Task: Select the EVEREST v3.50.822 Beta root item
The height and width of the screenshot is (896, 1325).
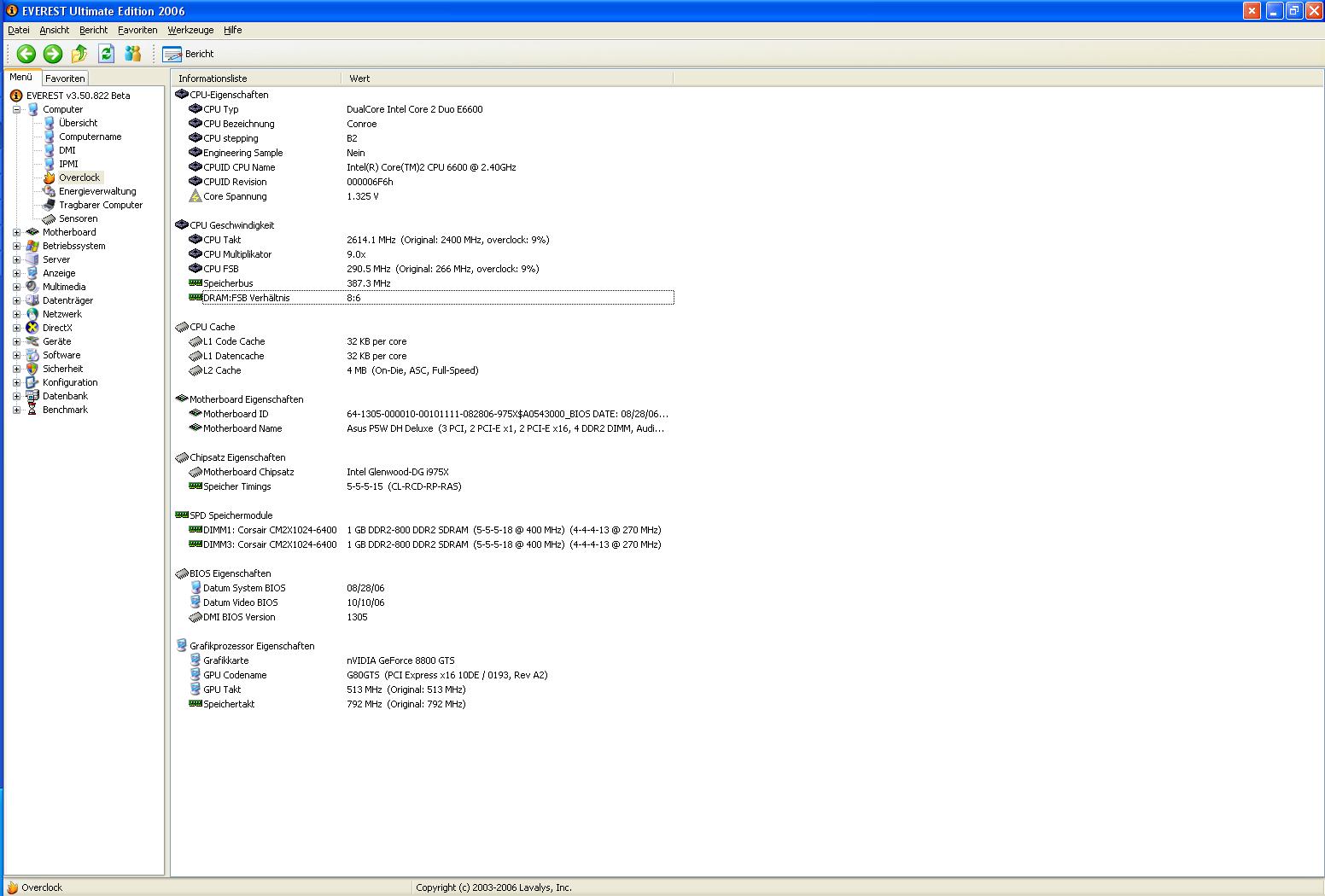Action: pos(78,96)
